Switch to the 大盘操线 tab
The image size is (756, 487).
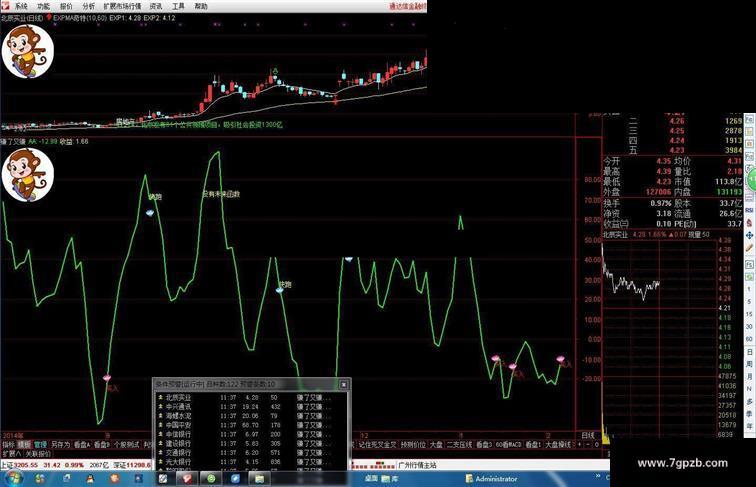(558, 445)
